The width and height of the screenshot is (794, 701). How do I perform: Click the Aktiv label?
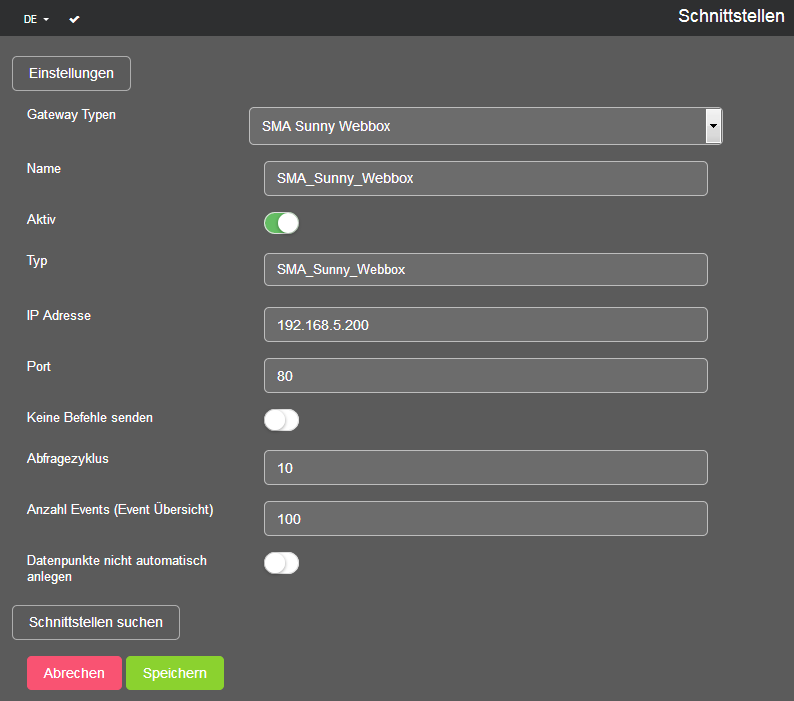click(41, 219)
